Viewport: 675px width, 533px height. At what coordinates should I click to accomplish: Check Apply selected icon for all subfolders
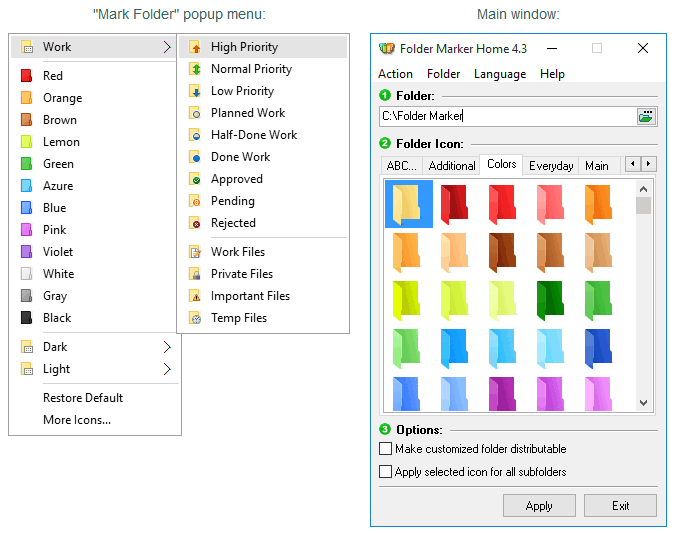tap(385, 471)
